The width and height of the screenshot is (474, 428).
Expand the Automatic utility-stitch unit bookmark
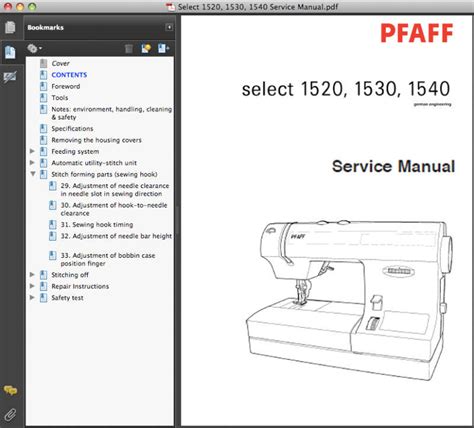coord(32,163)
